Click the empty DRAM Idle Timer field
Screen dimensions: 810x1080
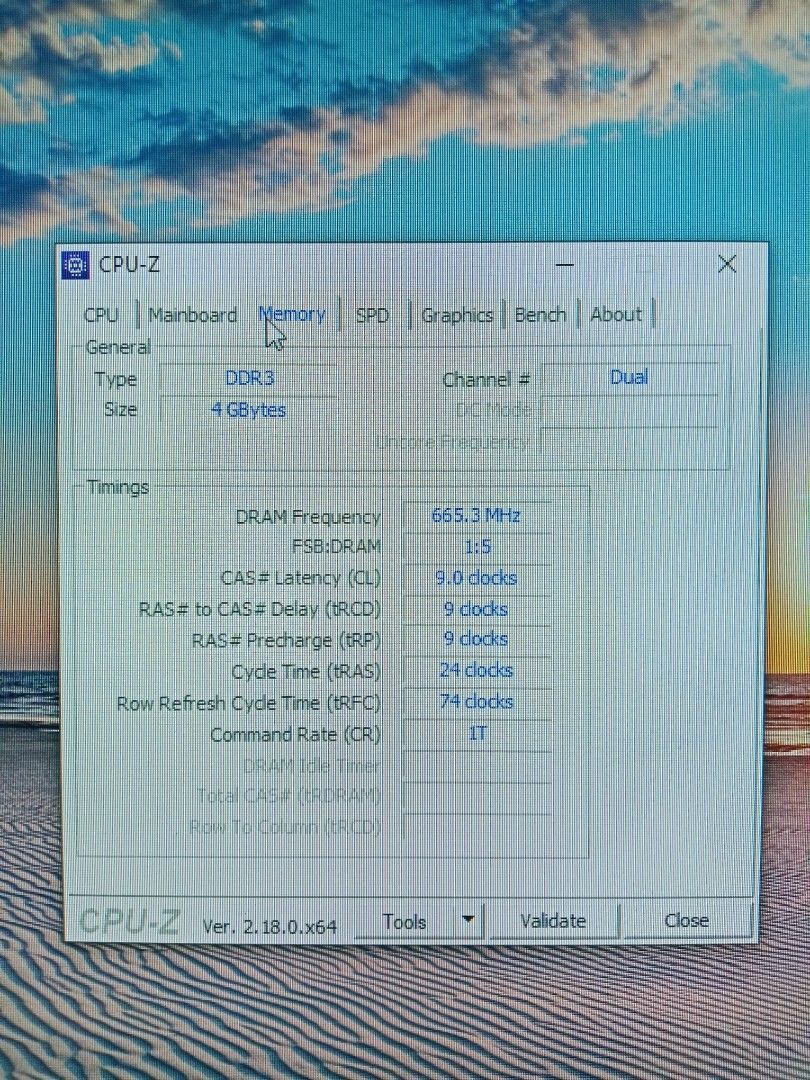tap(477, 766)
